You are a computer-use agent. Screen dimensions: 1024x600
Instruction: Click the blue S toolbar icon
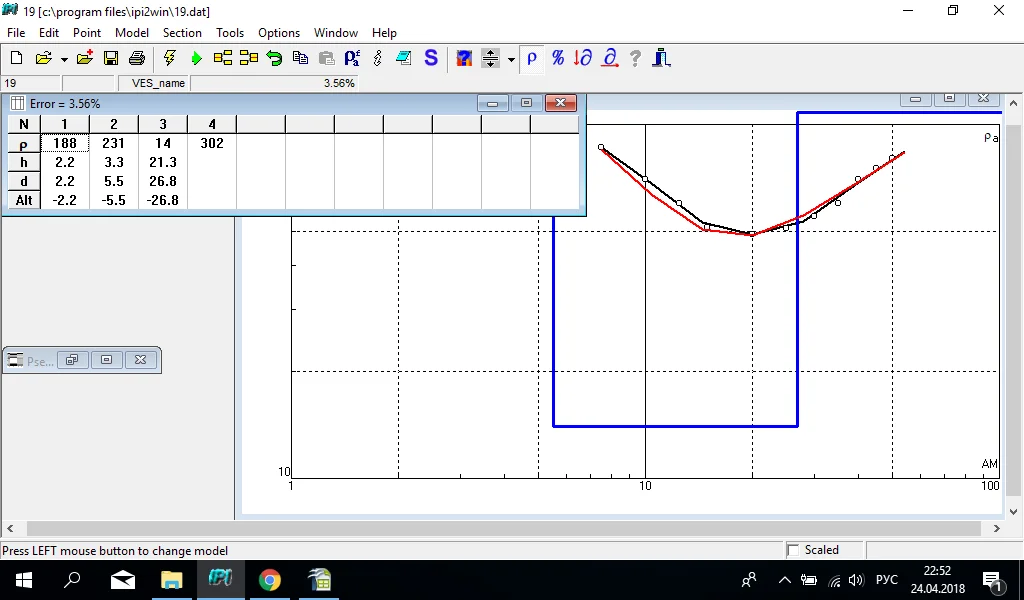point(431,59)
